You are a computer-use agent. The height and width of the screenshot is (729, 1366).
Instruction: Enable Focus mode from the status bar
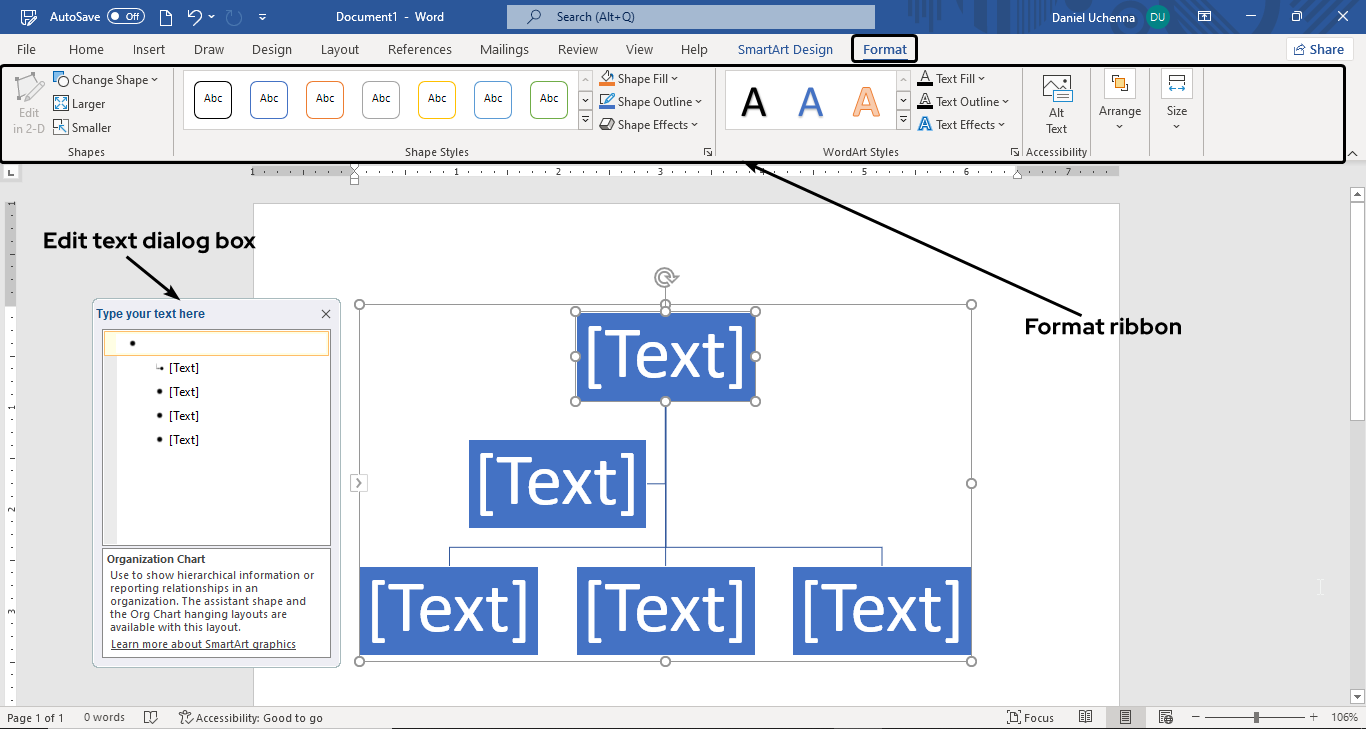point(1031,717)
